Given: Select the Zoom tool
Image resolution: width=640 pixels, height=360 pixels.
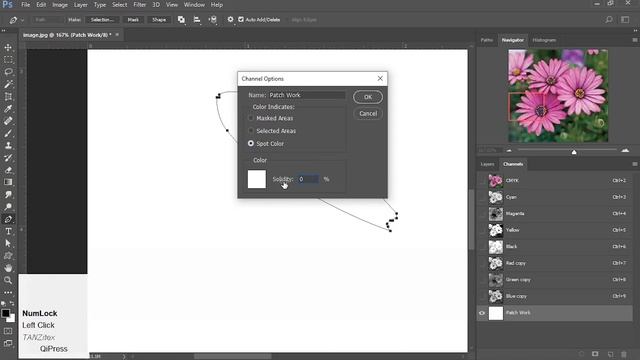Looking at the screenshot, I should (8, 280).
